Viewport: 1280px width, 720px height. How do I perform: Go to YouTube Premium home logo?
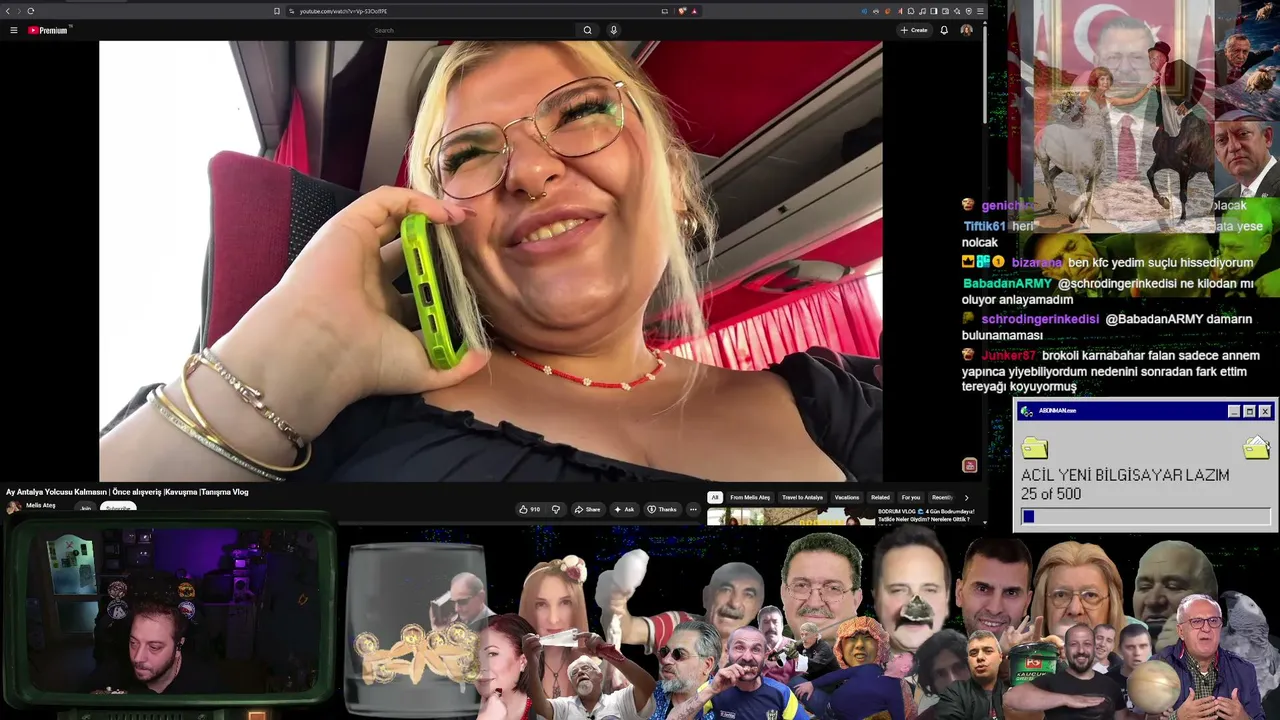pyautogui.click(x=48, y=30)
